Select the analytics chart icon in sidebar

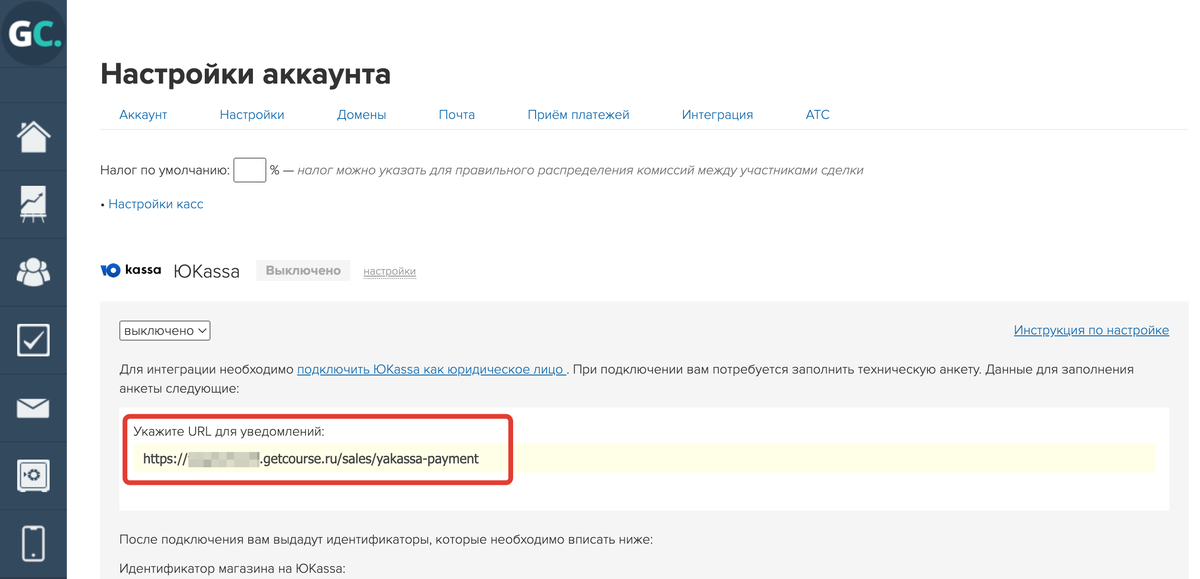coord(33,203)
